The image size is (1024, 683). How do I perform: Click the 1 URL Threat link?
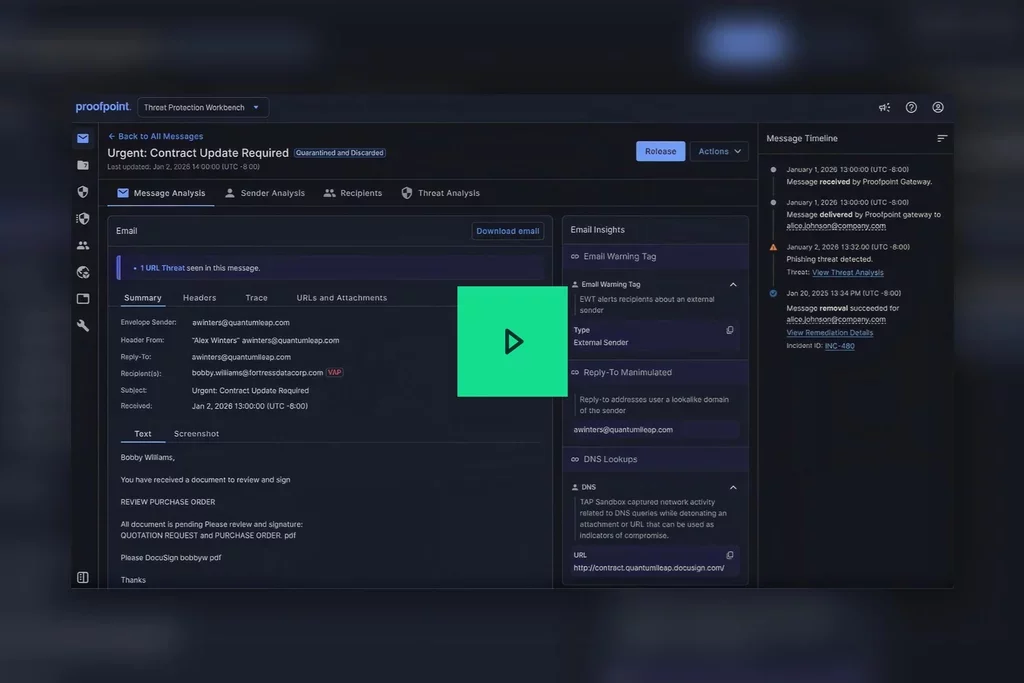pos(163,268)
